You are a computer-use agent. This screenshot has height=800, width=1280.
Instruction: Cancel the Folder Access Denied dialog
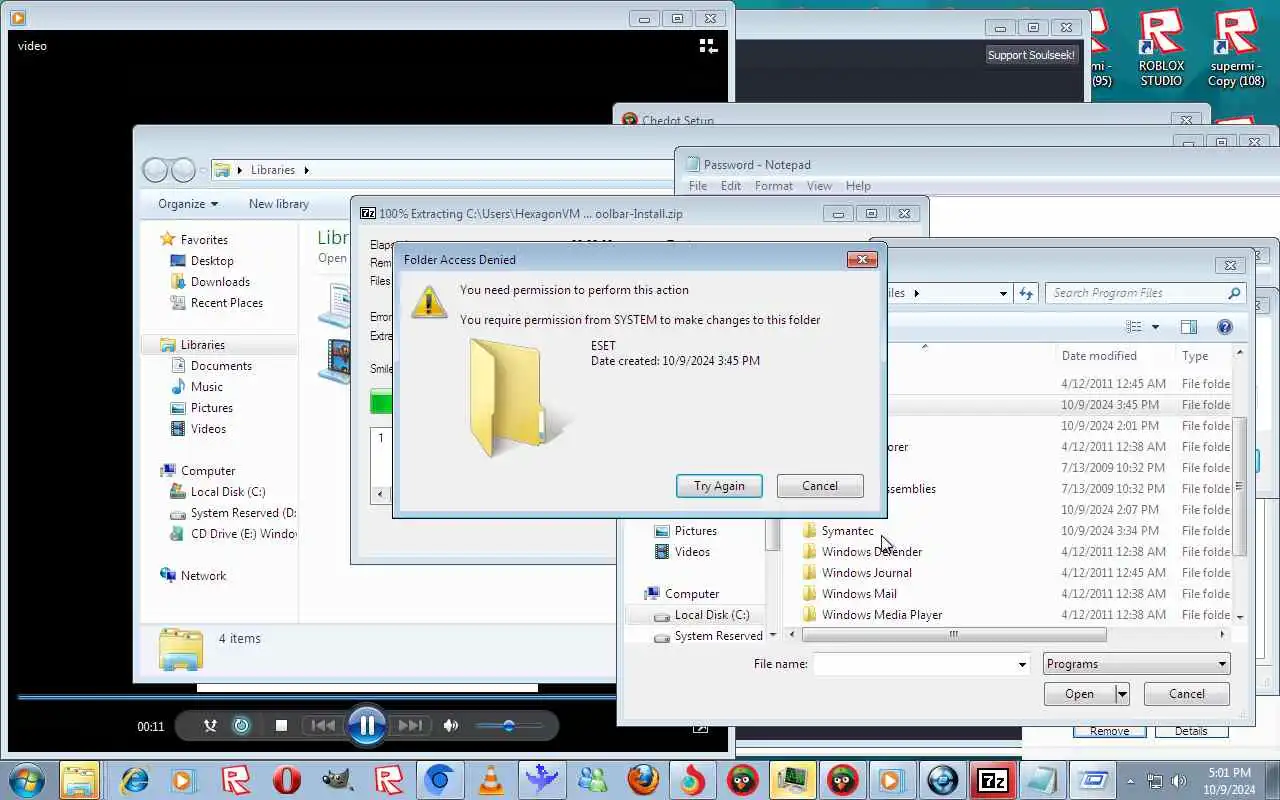[x=820, y=486]
